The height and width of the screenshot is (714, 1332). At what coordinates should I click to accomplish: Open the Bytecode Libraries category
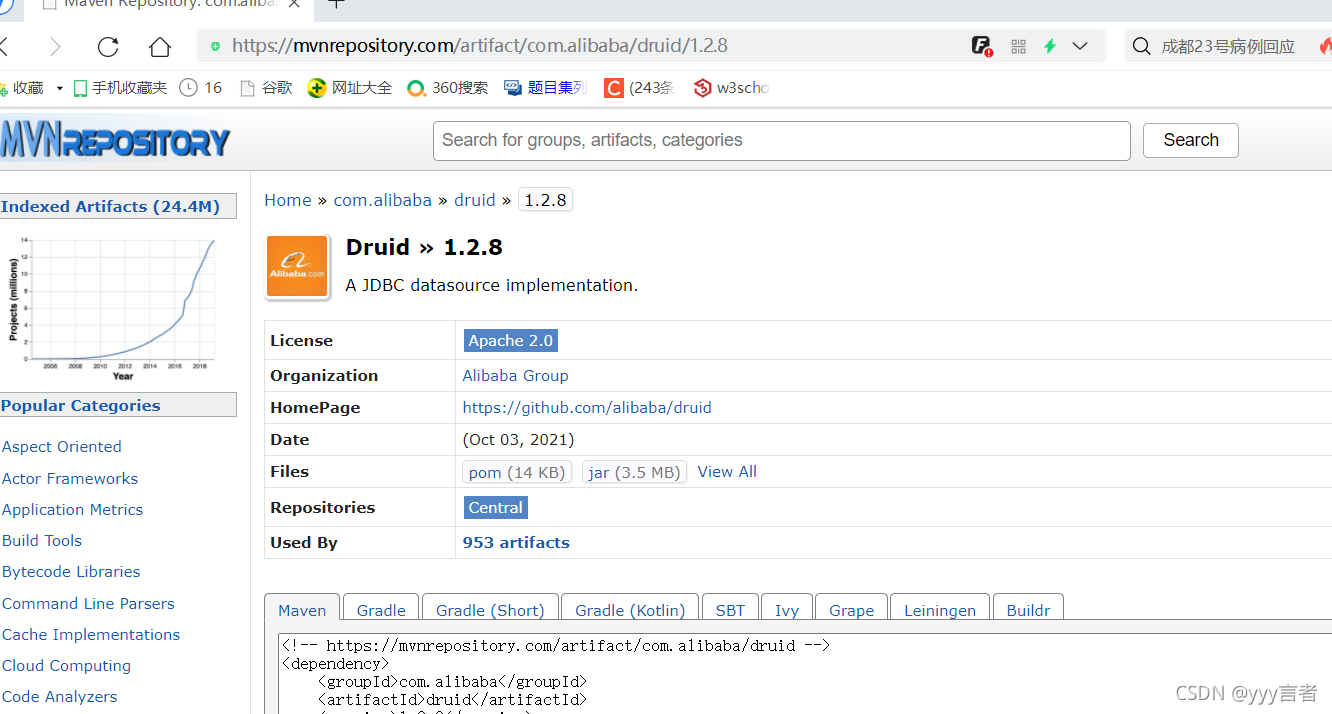[x=71, y=572]
